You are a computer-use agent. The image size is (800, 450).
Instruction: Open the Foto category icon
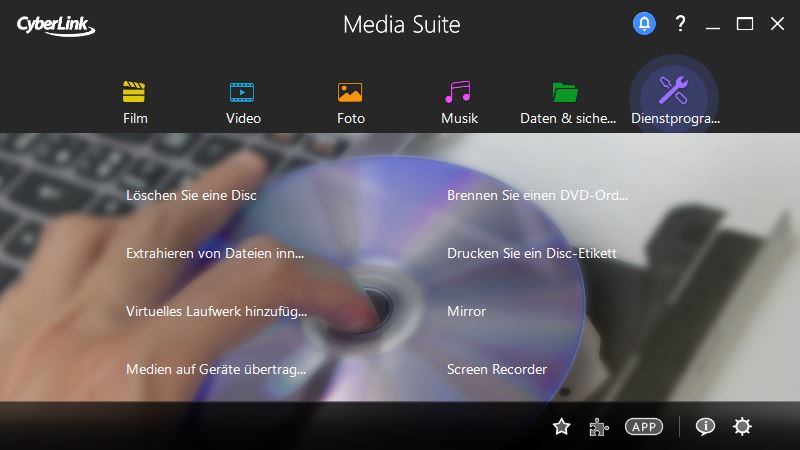(350, 93)
